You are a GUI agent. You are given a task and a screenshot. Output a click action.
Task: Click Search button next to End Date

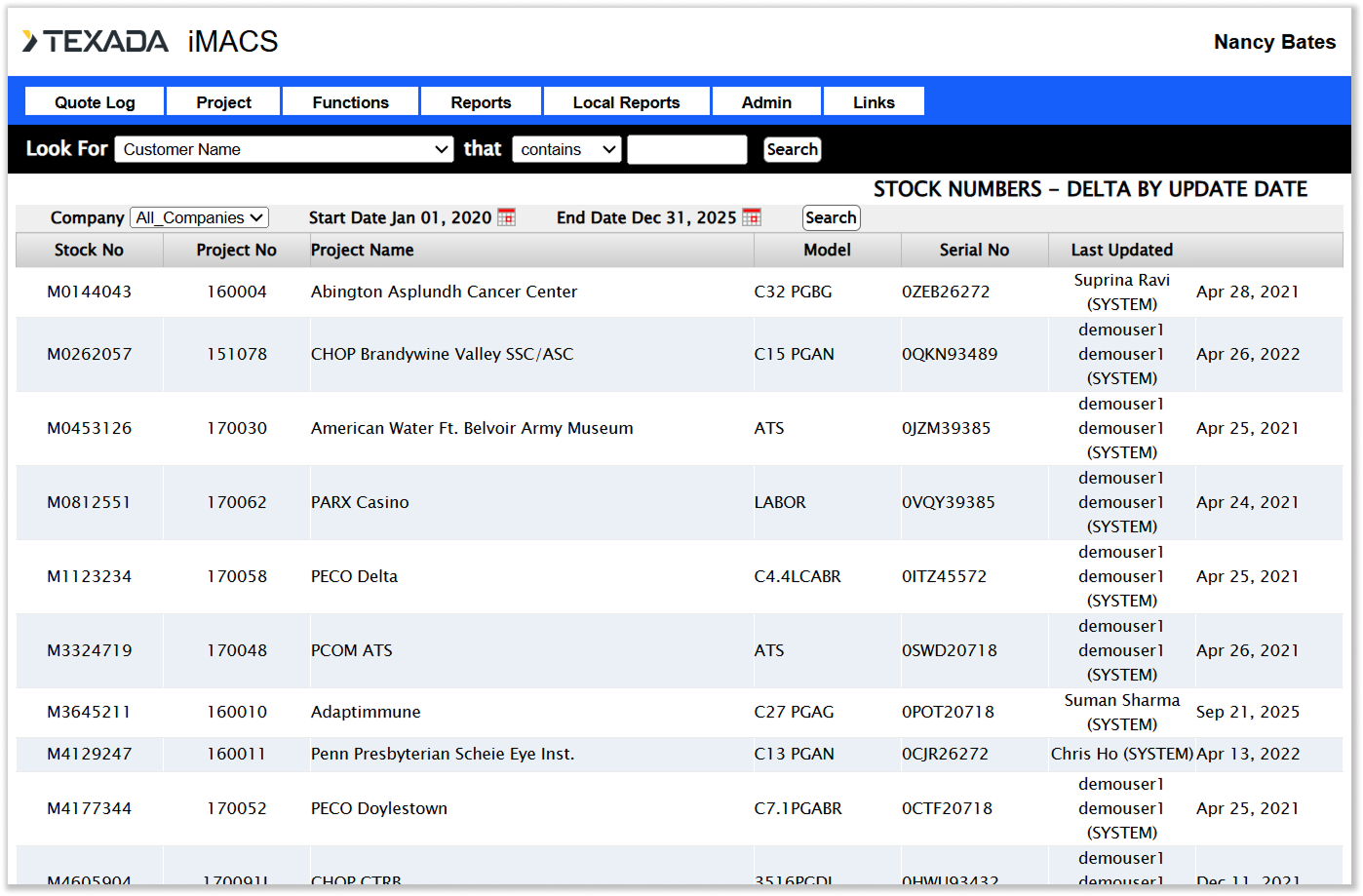click(831, 218)
